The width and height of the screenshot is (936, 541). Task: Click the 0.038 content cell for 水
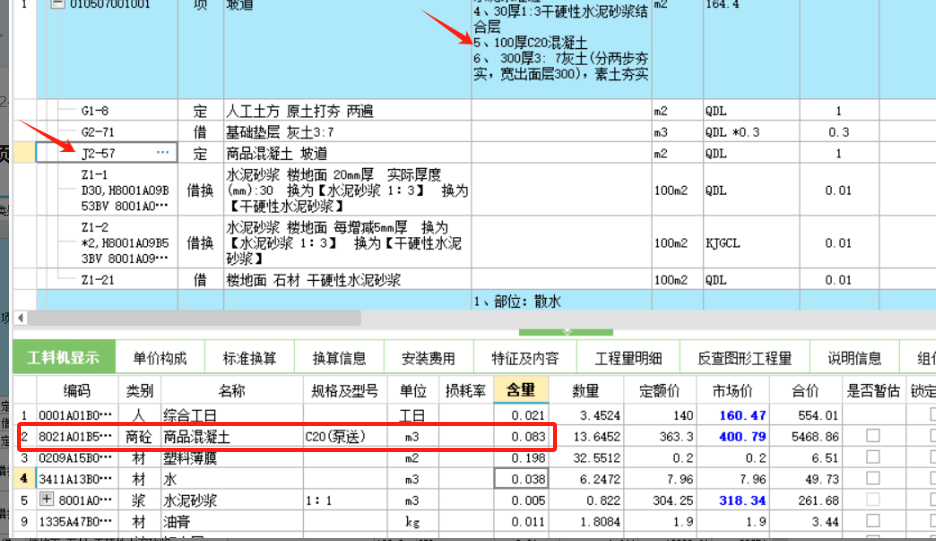(521, 479)
